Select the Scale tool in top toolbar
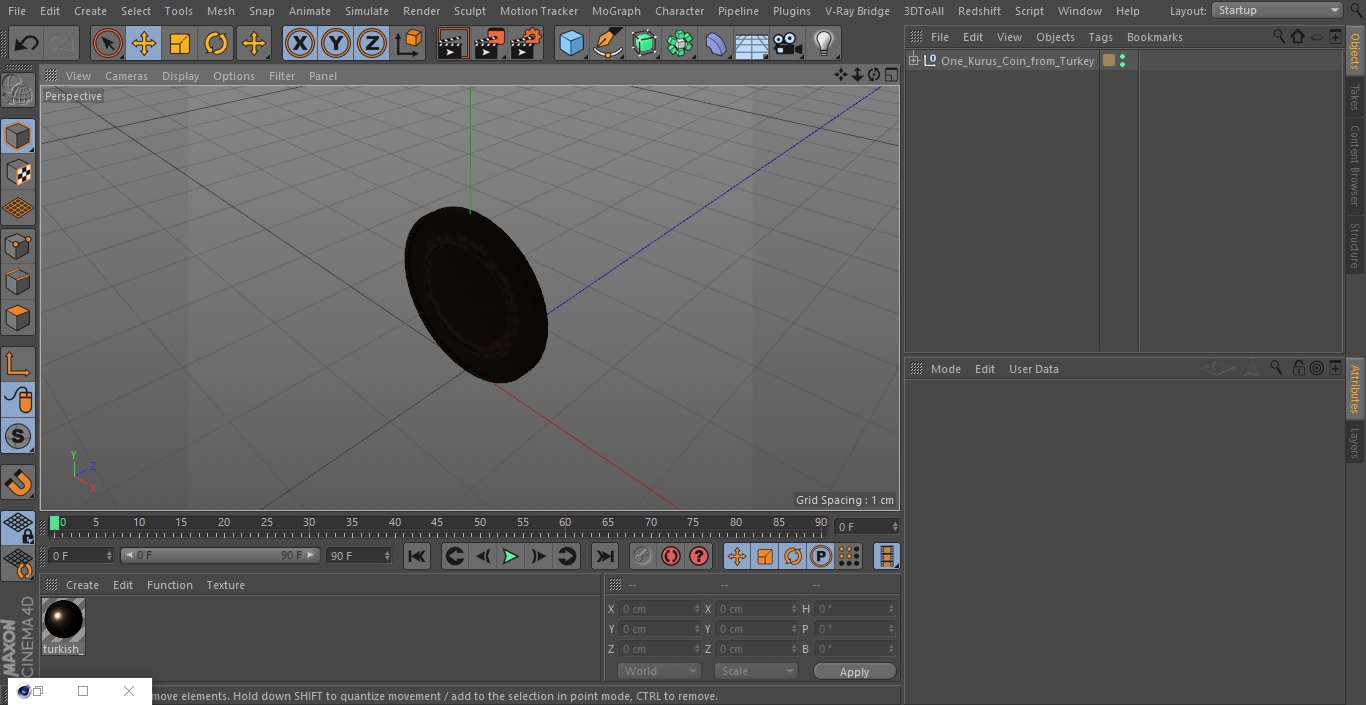This screenshot has height=705, width=1366. coord(180,44)
